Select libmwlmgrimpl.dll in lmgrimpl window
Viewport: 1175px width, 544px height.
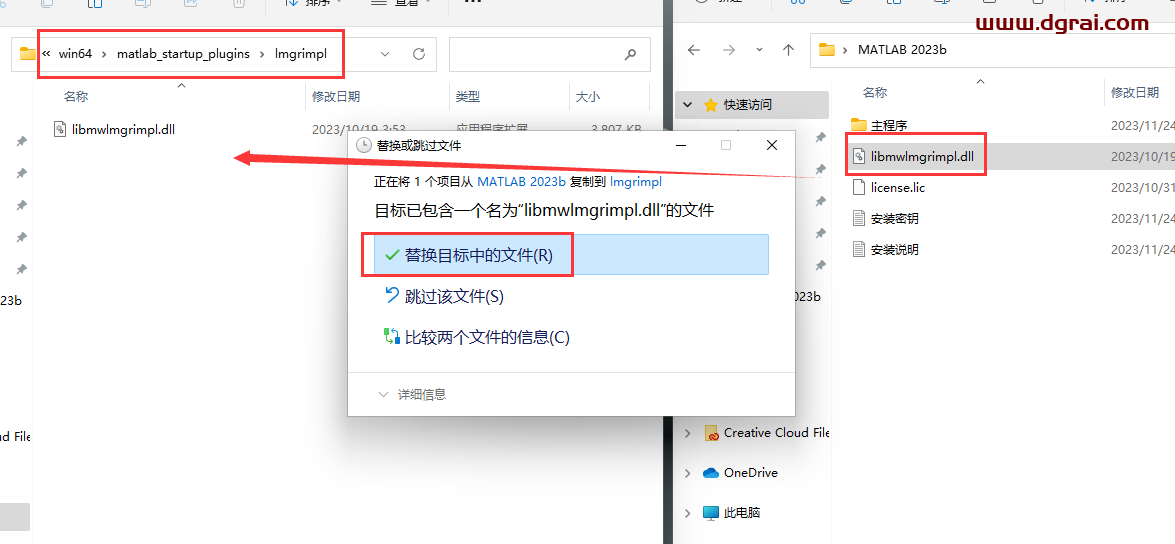click(x=124, y=129)
